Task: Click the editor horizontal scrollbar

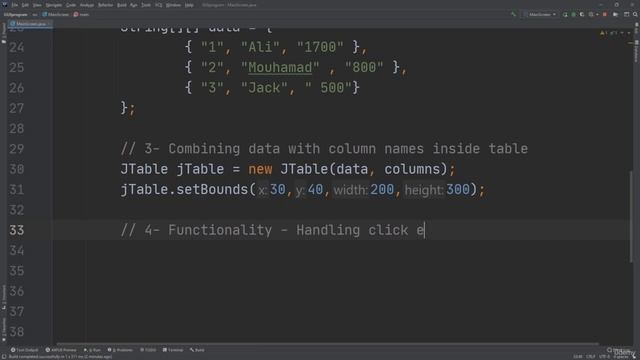Action: 327,344
